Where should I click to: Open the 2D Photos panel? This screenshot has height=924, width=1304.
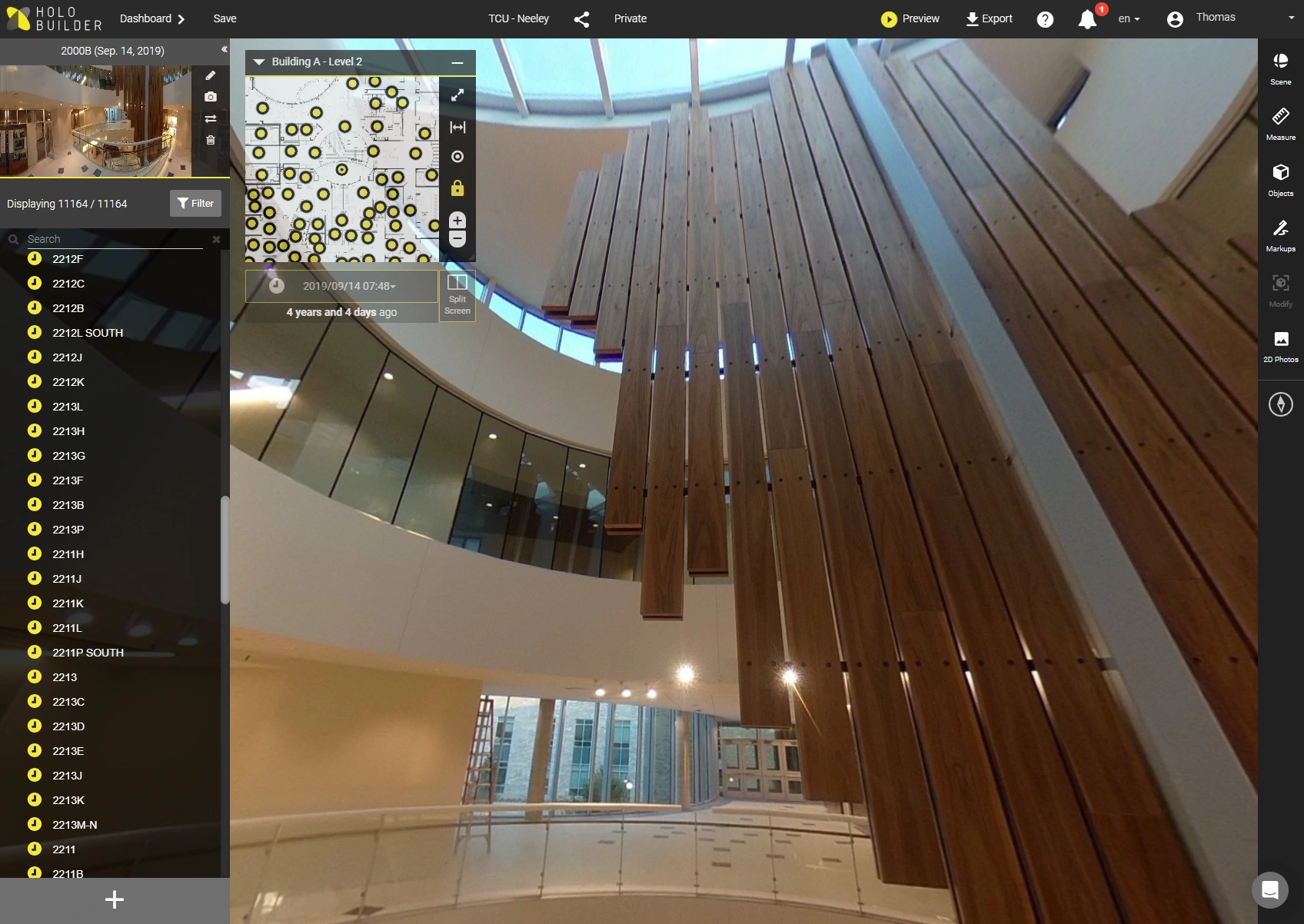point(1280,345)
